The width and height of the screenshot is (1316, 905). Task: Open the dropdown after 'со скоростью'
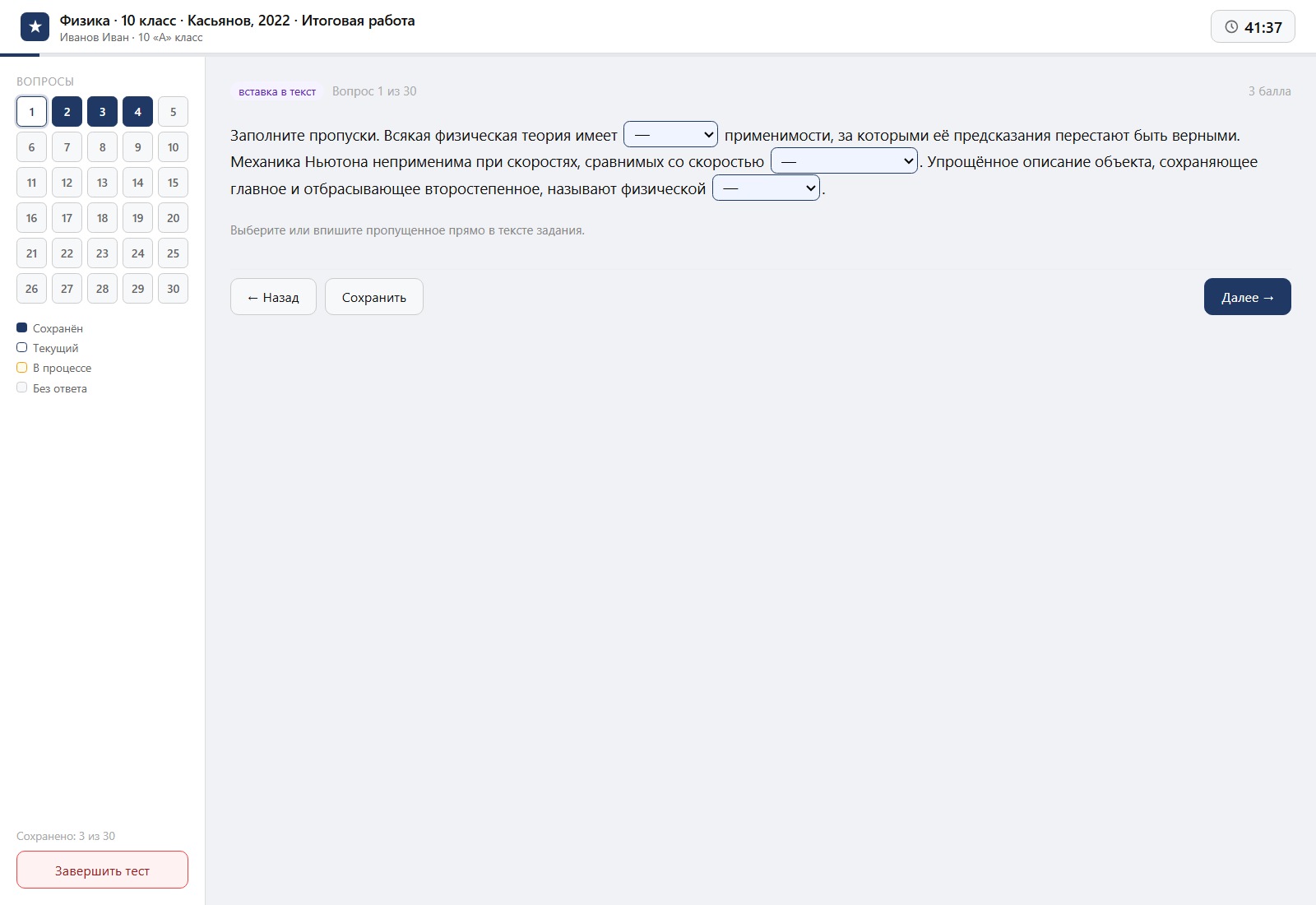(844, 160)
